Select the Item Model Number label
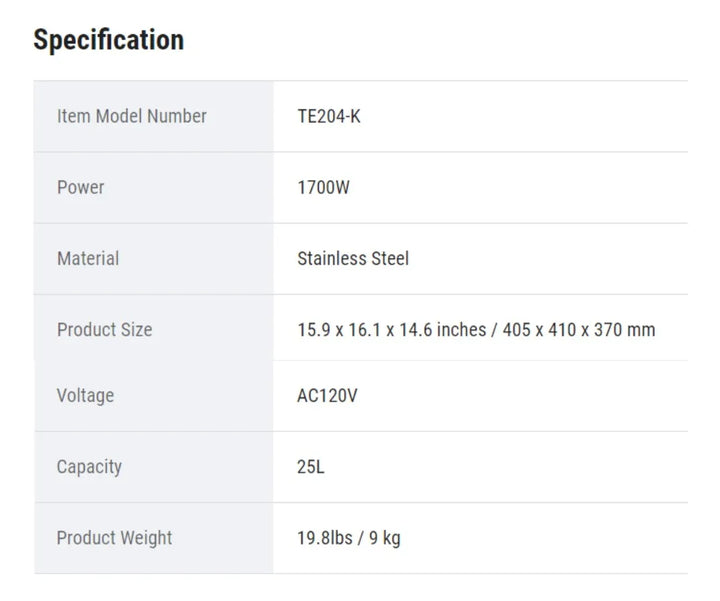 coord(131,116)
